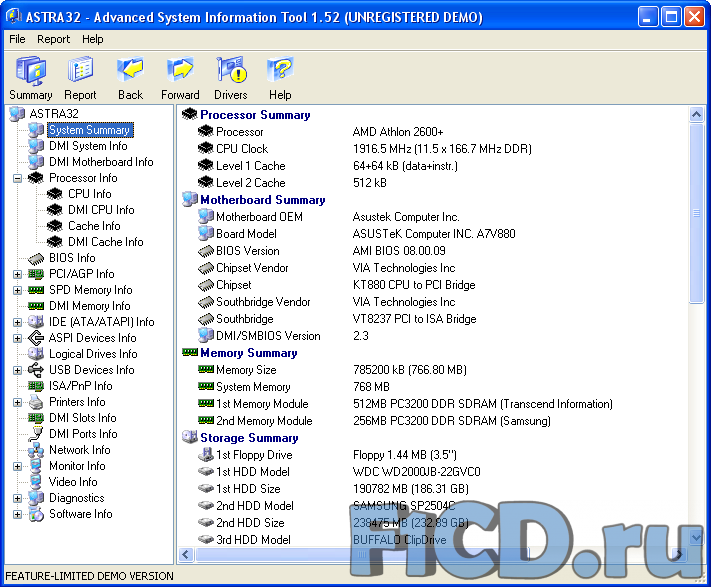This screenshot has height=587, width=711.
Task: Click the ASTRA32 root node icon
Action: (x=17, y=114)
